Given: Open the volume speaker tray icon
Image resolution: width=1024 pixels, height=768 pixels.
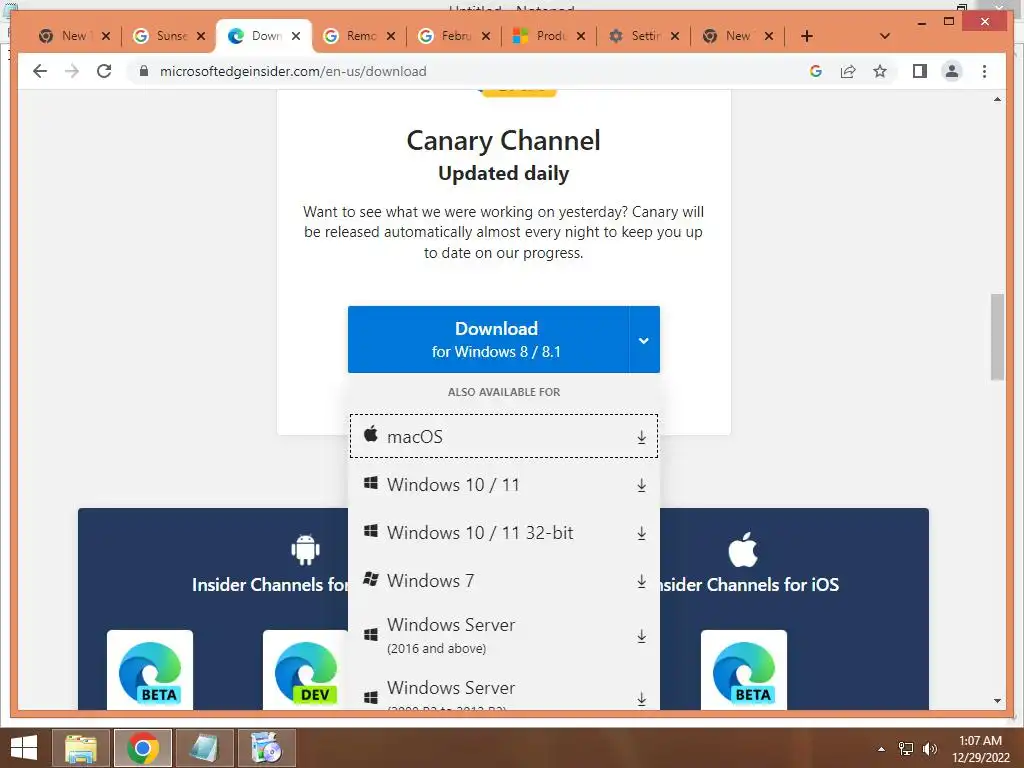Looking at the screenshot, I should 929,749.
